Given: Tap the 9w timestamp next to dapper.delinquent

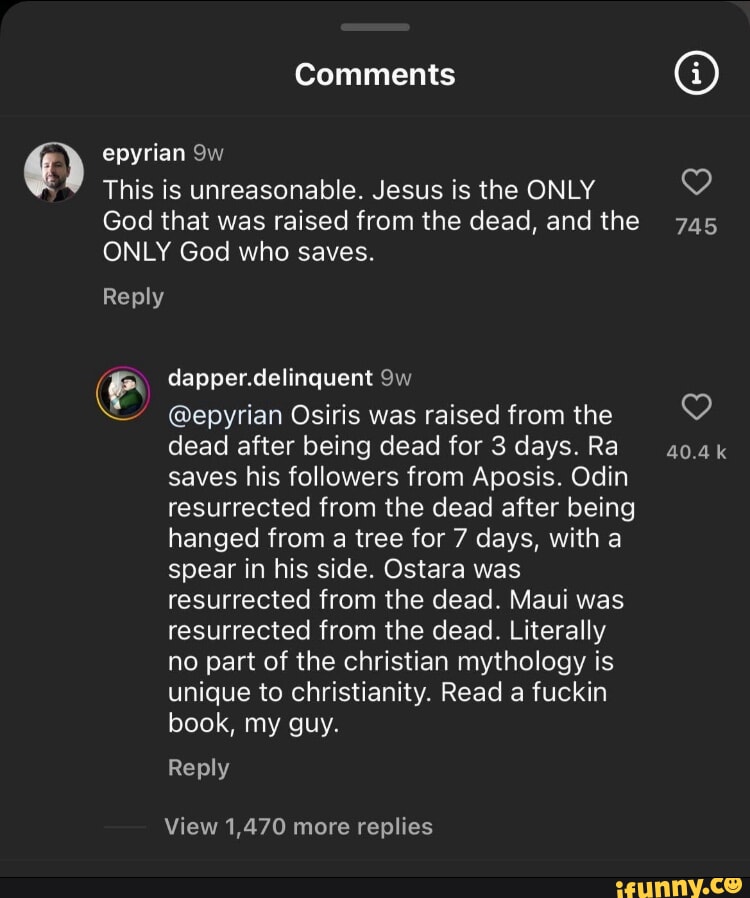Looking at the screenshot, I should (x=396, y=378).
